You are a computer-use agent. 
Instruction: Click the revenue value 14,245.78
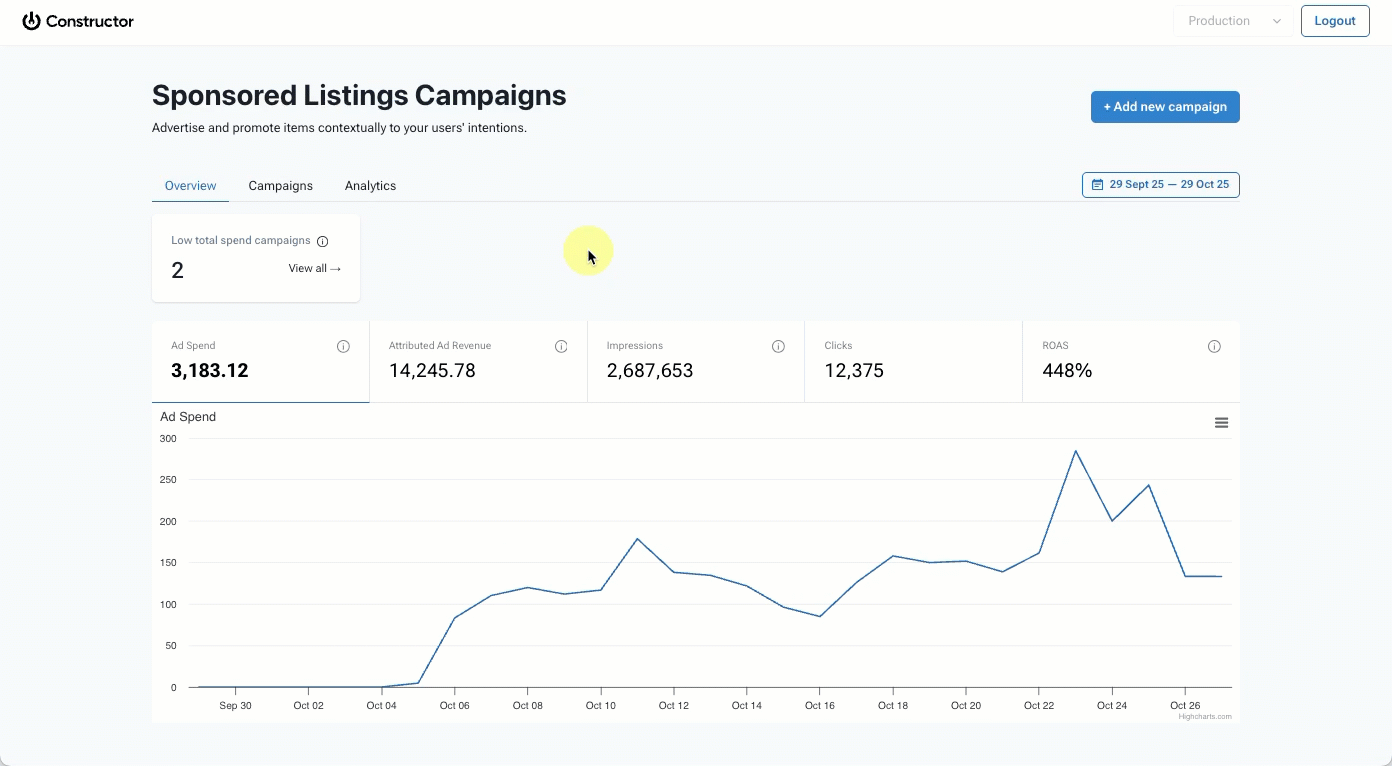pyautogui.click(x=432, y=371)
